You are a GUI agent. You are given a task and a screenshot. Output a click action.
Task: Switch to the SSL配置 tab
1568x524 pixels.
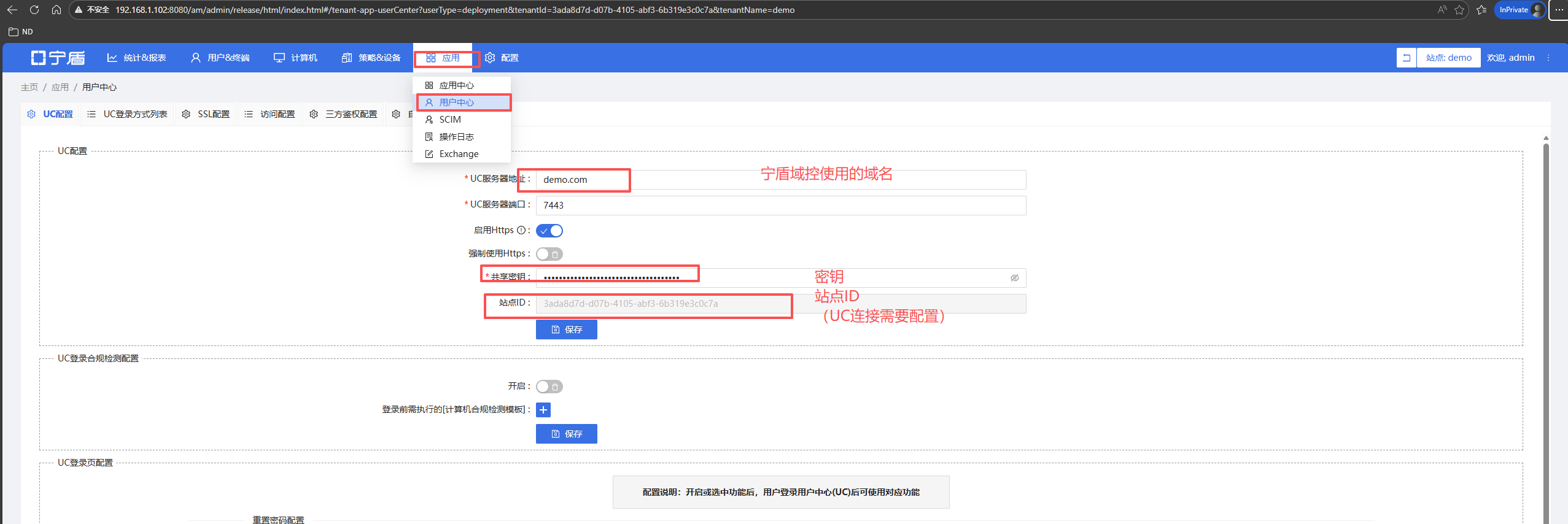(206, 114)
